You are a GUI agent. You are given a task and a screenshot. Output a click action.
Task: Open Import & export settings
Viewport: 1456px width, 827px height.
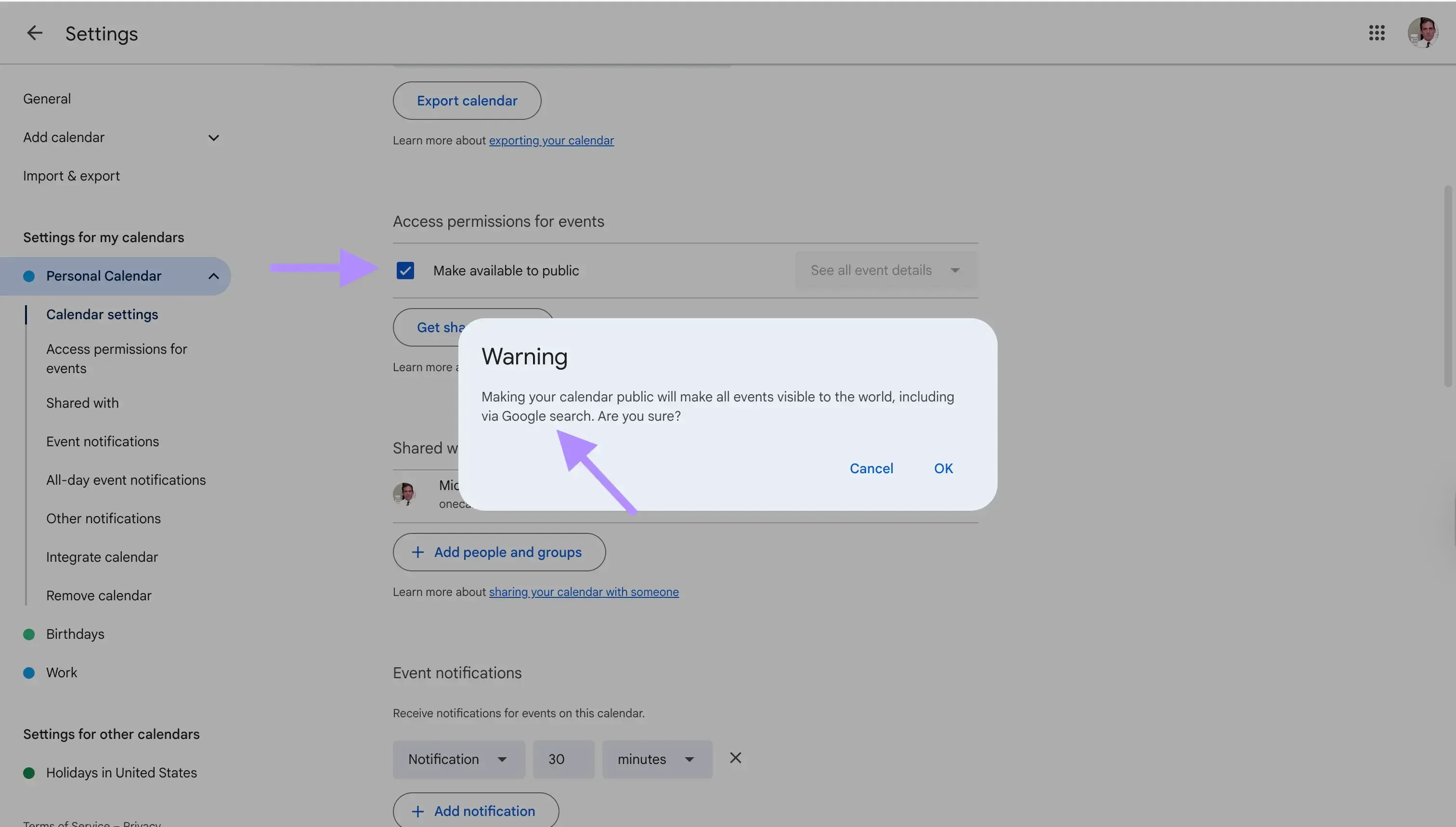(71, 176)
